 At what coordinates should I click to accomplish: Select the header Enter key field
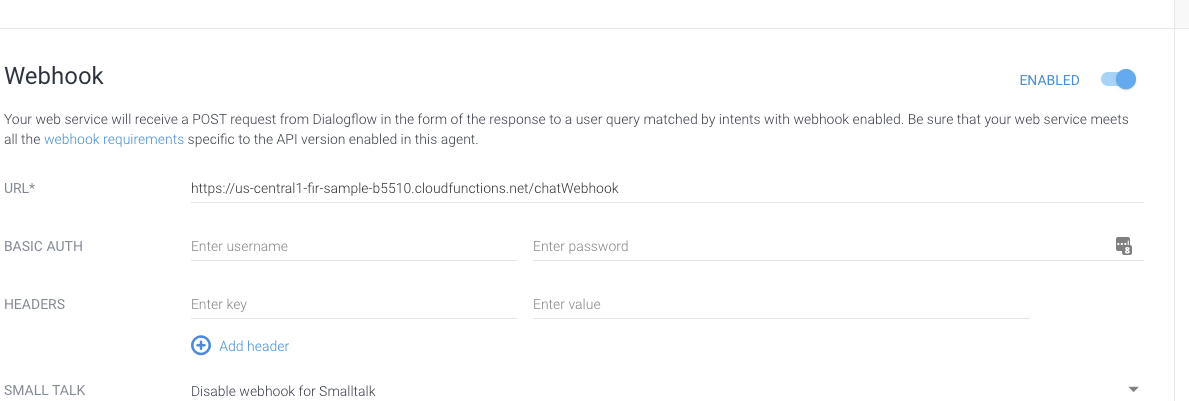click(x=353, y=305)
